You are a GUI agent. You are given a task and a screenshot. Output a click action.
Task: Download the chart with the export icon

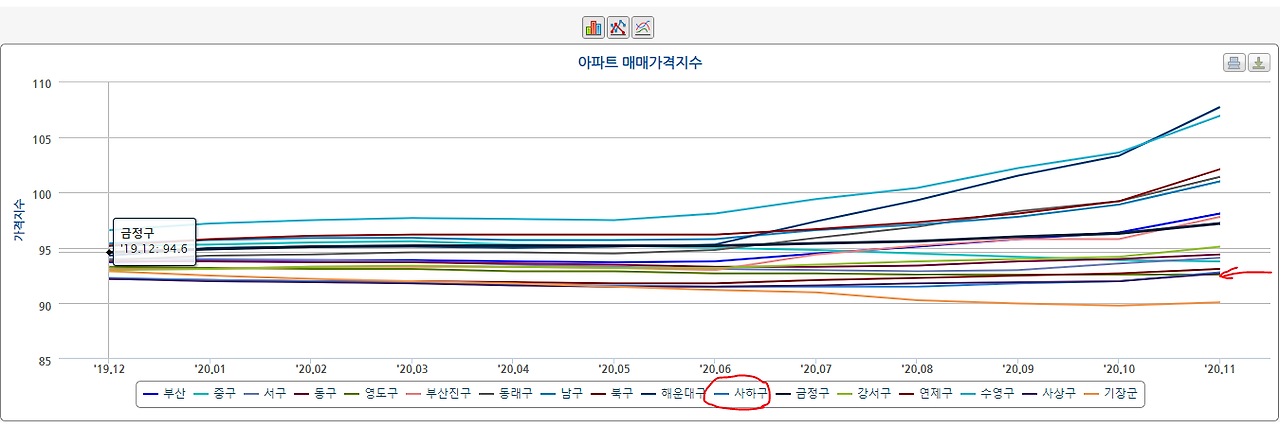(1258, 63)
